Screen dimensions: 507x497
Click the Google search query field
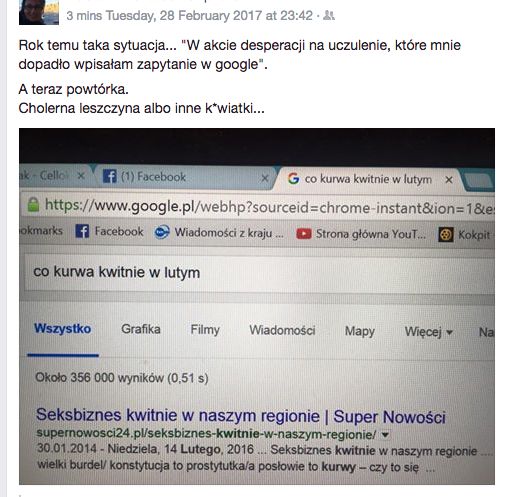click(x=259, y=273)
